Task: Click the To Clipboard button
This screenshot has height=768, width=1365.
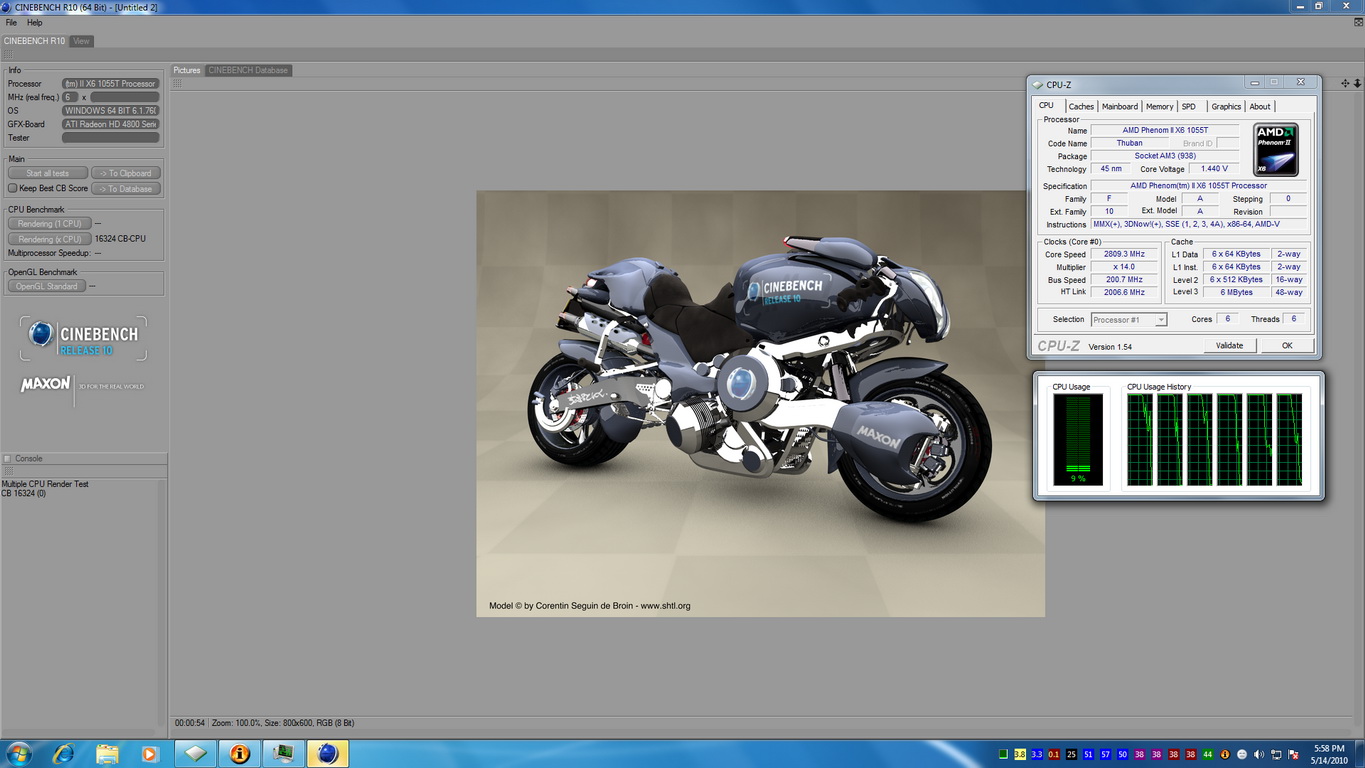Action: click(x=126, y=173)
